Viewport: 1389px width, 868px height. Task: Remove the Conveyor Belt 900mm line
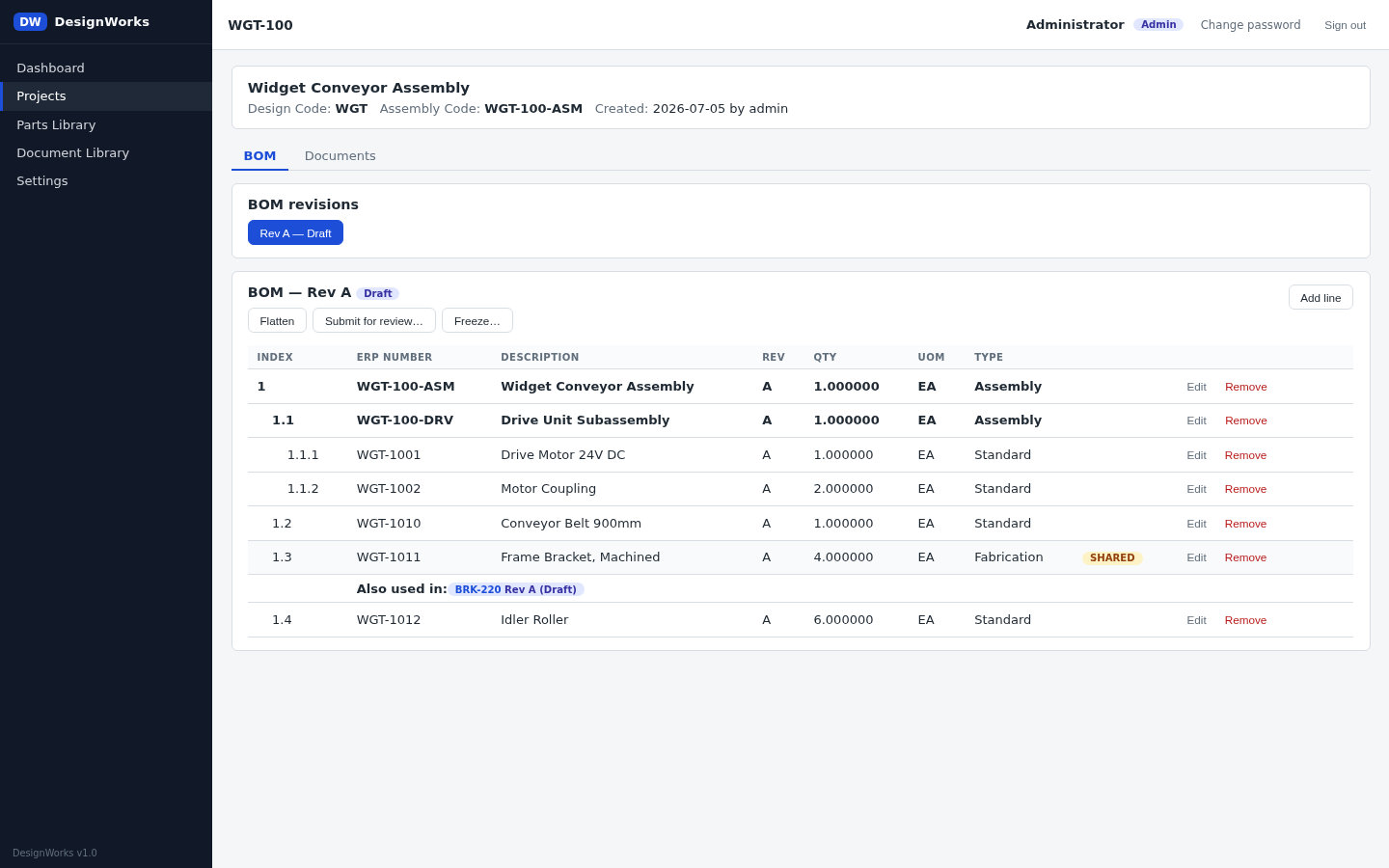click(1245, 524)
